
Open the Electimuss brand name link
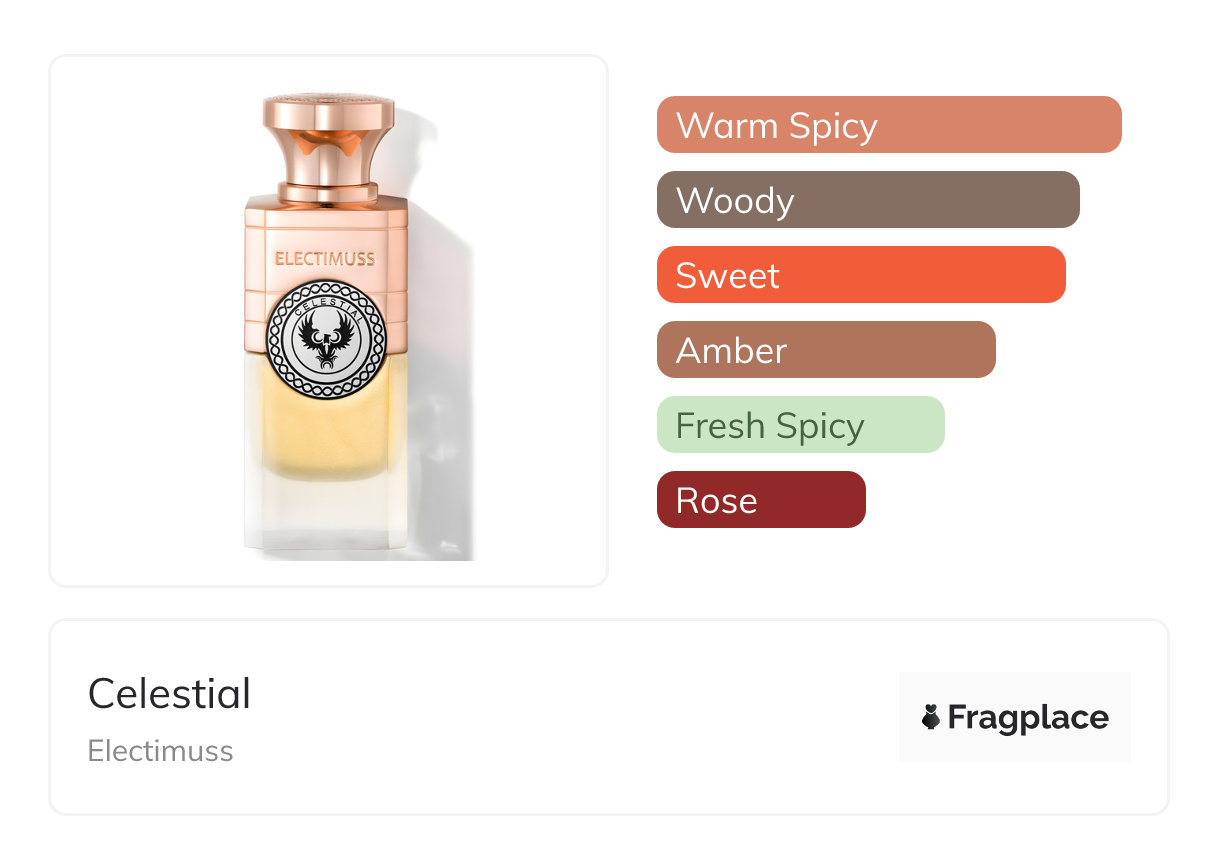(160, 751)
